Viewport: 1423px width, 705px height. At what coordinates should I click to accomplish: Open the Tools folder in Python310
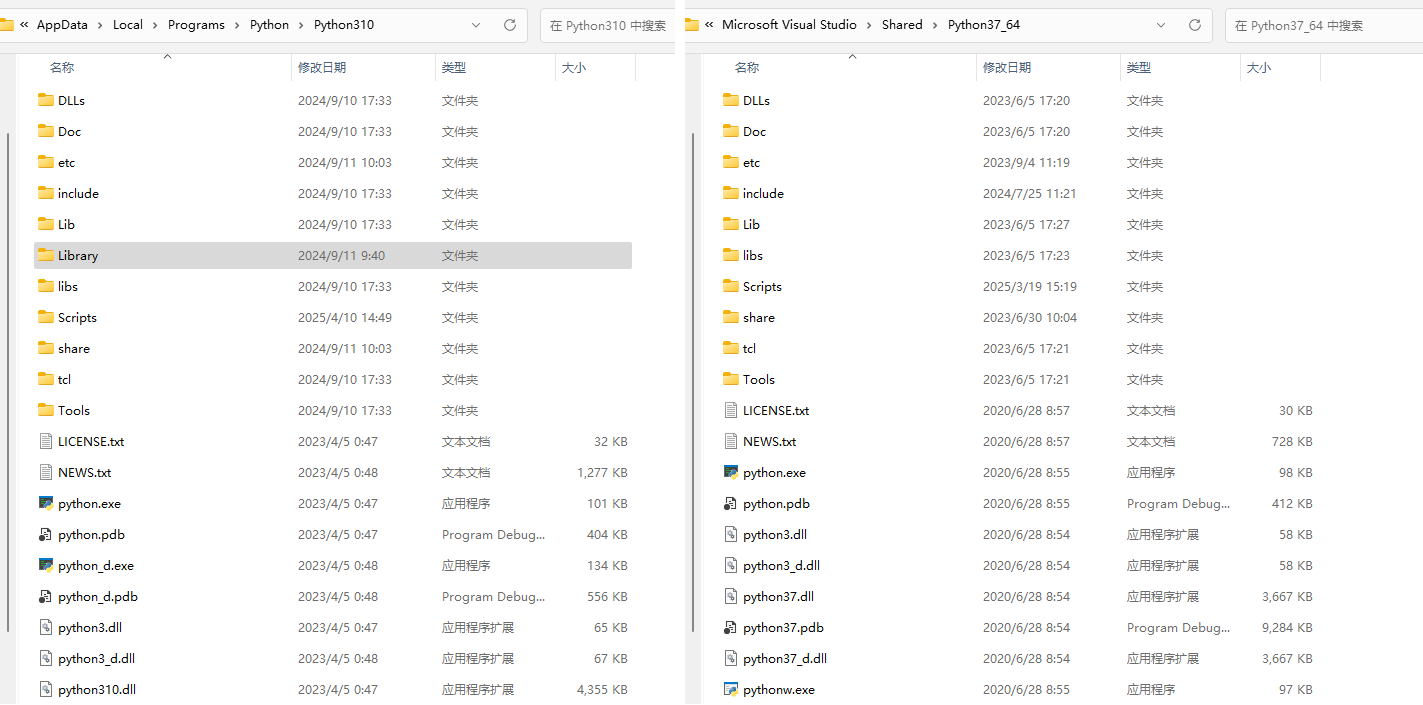pos(73,410)
